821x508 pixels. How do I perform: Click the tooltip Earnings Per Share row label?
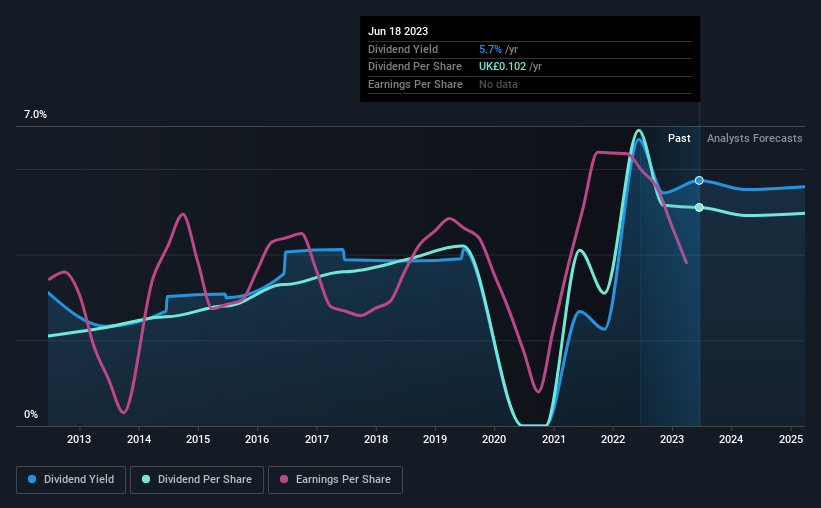[415, 84]
